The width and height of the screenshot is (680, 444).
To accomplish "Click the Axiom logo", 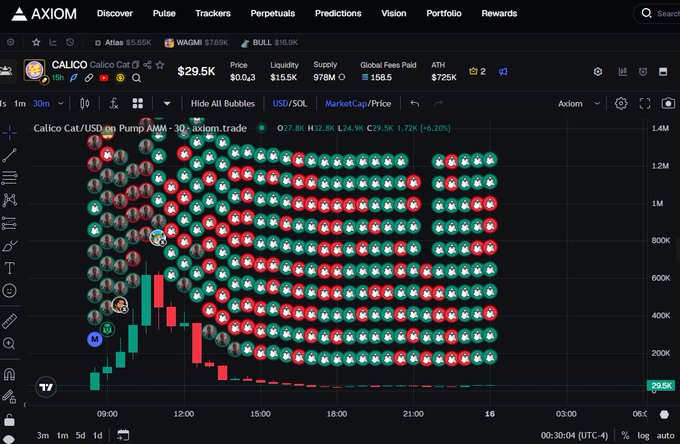I will (x=44, y=14).
